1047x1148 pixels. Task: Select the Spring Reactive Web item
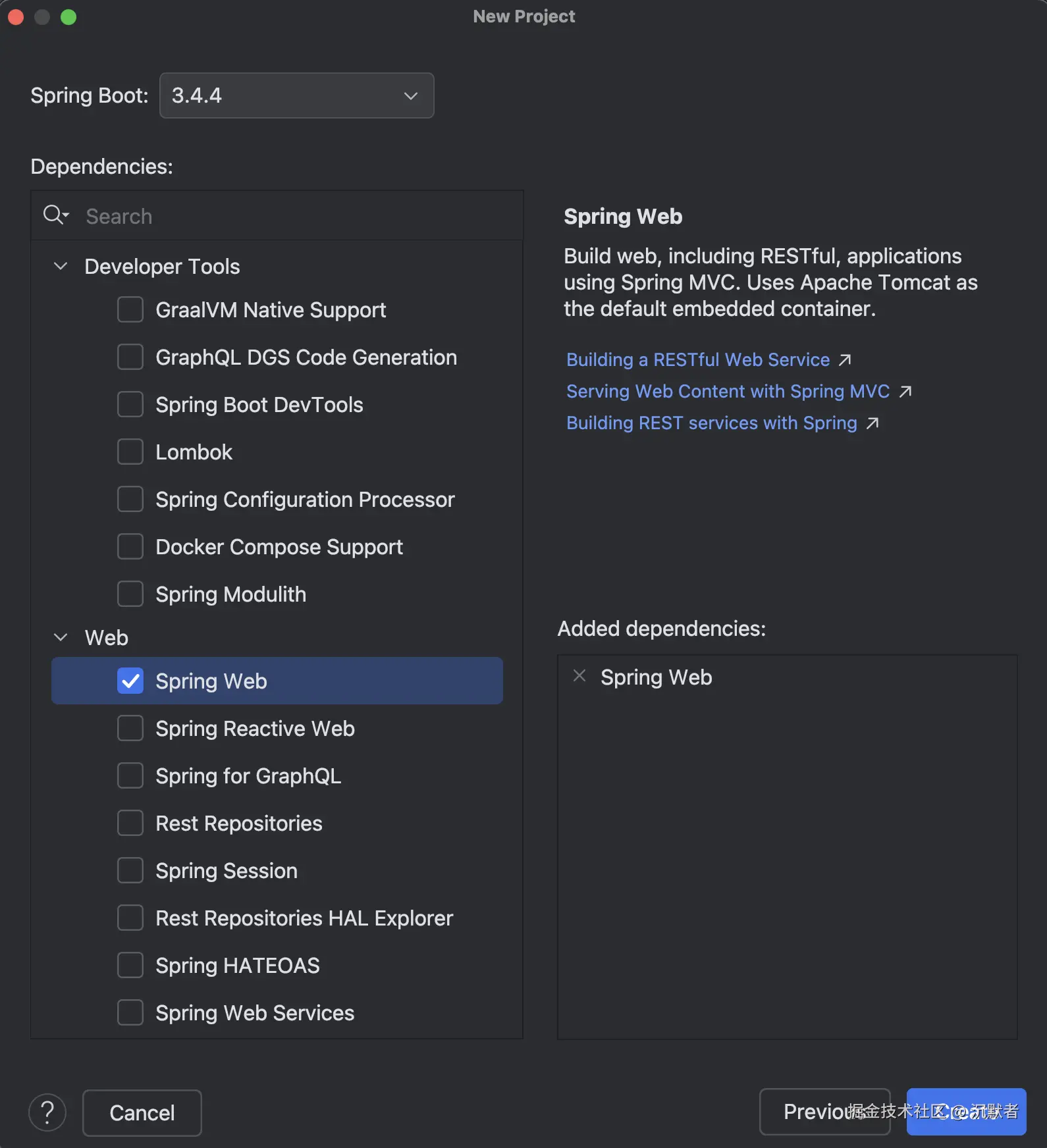click(255, 729)
